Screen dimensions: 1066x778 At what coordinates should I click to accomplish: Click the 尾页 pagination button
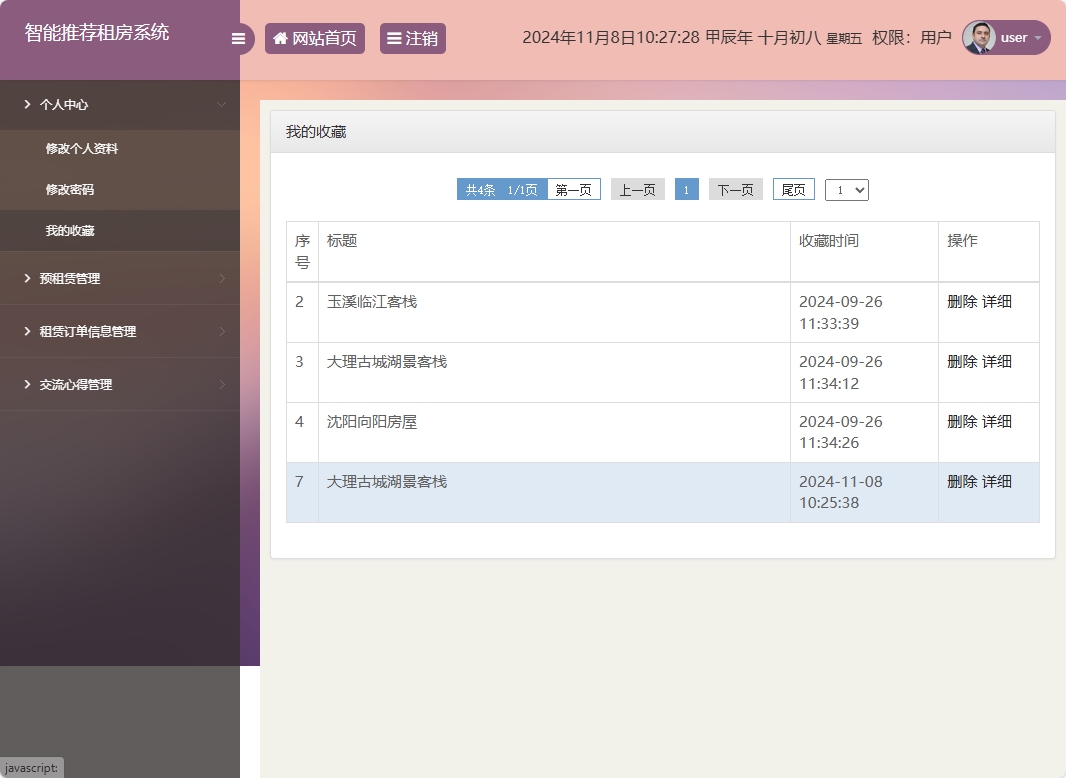click(x=793, y=189)
